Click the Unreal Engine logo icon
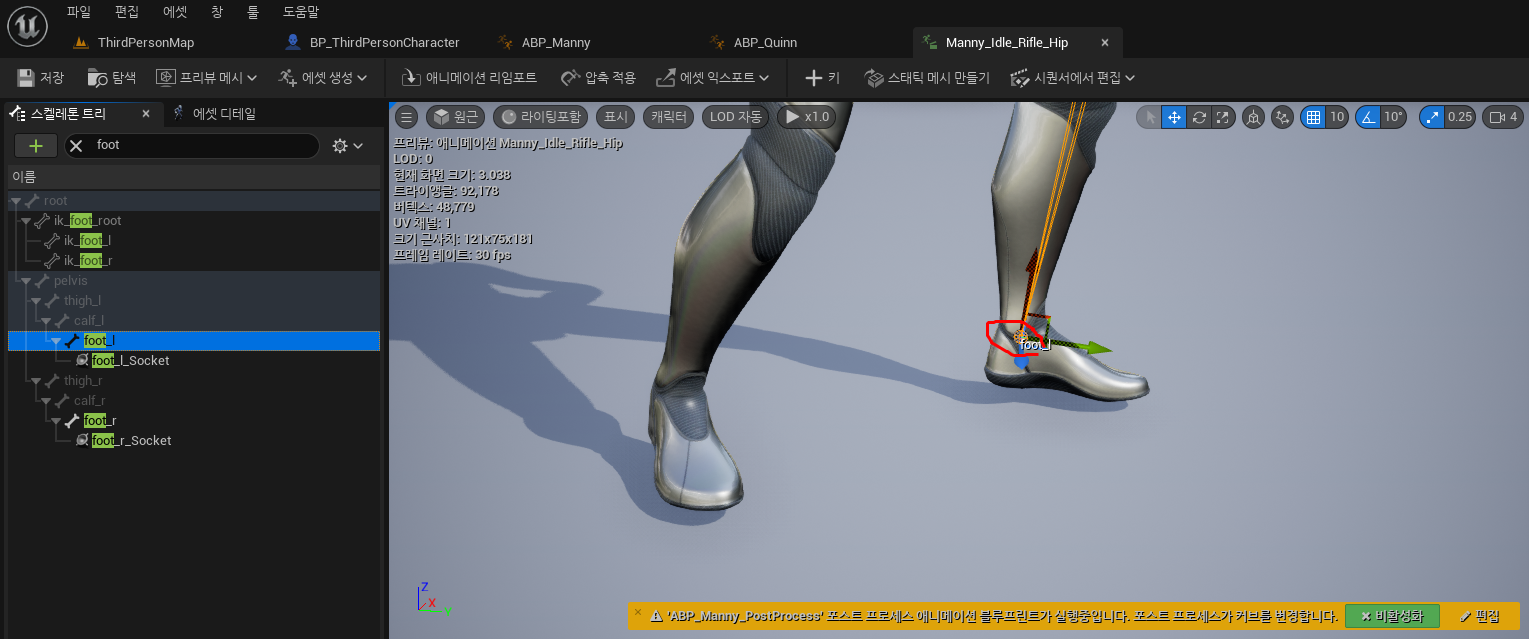Viewport: 1529px width, 639px height. pos(27,25)
